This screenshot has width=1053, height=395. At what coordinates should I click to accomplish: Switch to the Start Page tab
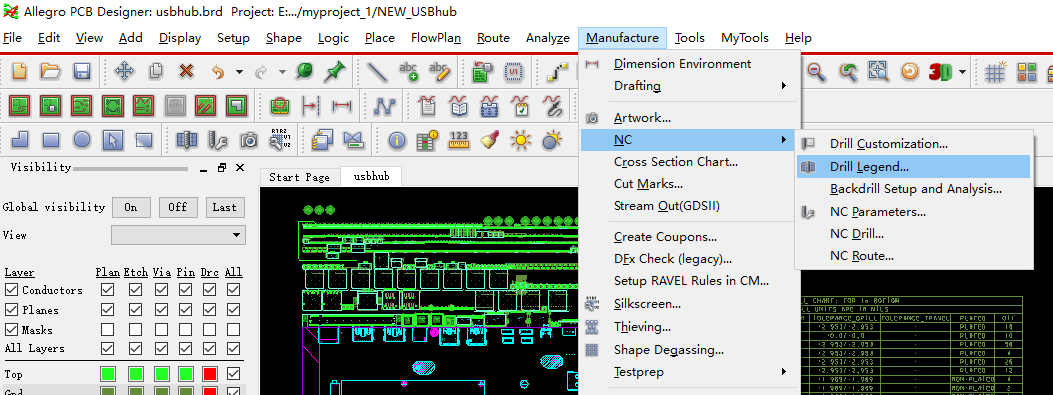(300, 177)
